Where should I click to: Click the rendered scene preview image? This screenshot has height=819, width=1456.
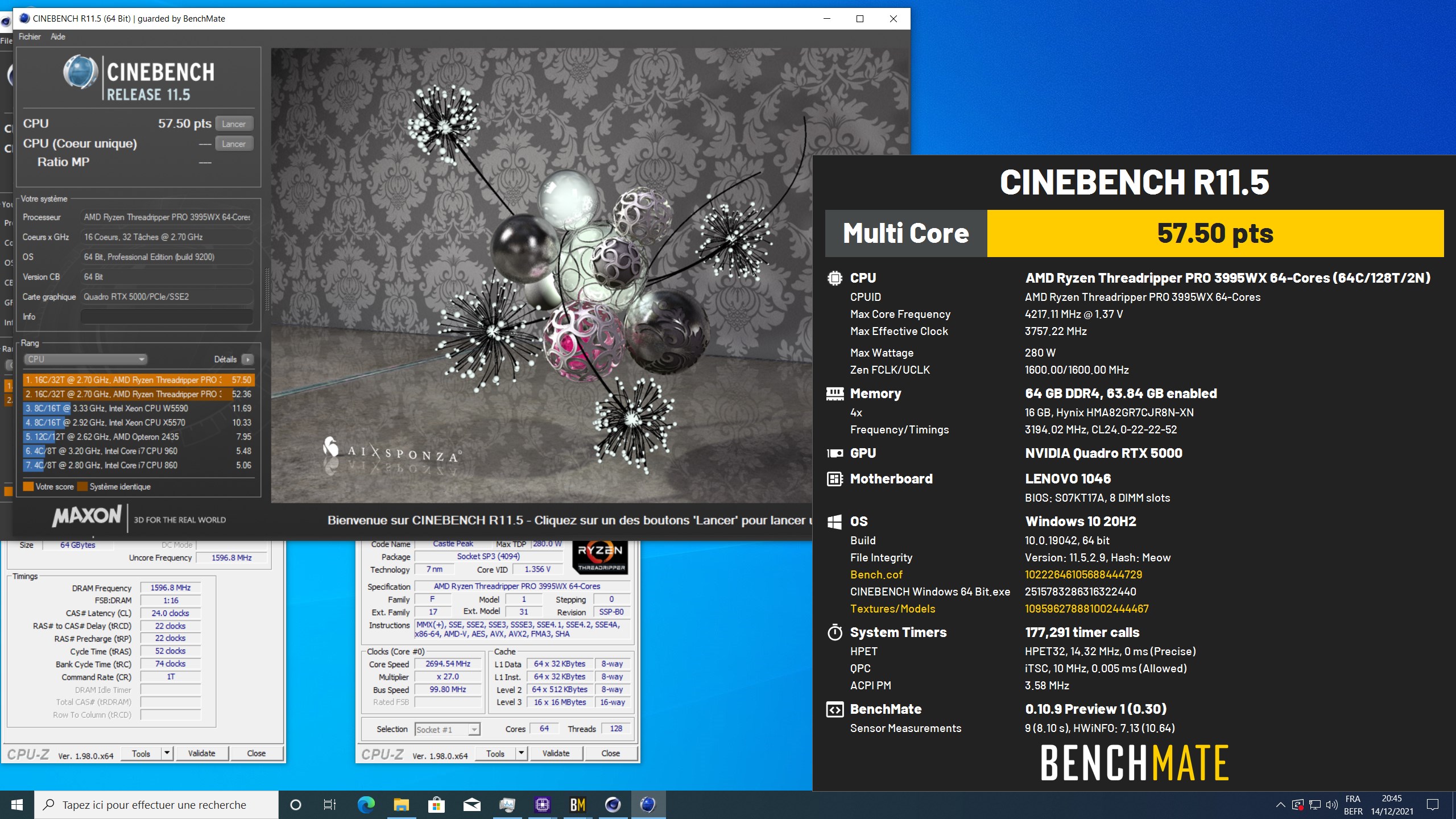(x=541, y=275)
